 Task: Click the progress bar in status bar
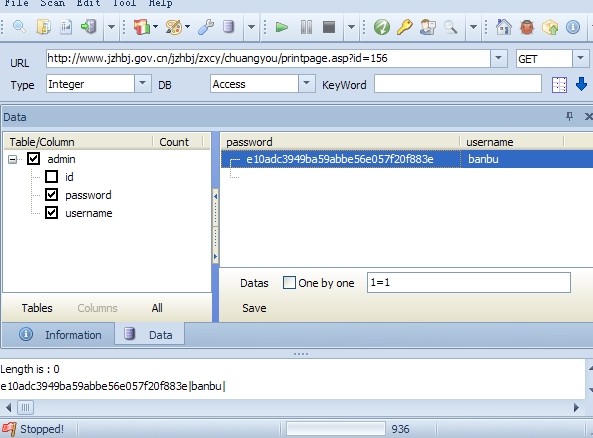[x=336, y=429]
